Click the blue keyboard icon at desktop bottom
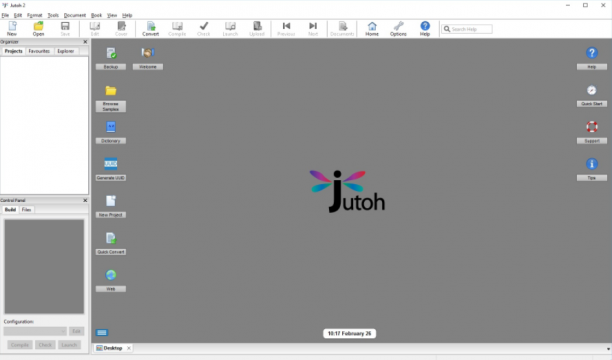The image size is (612, 360). (102, 333)
